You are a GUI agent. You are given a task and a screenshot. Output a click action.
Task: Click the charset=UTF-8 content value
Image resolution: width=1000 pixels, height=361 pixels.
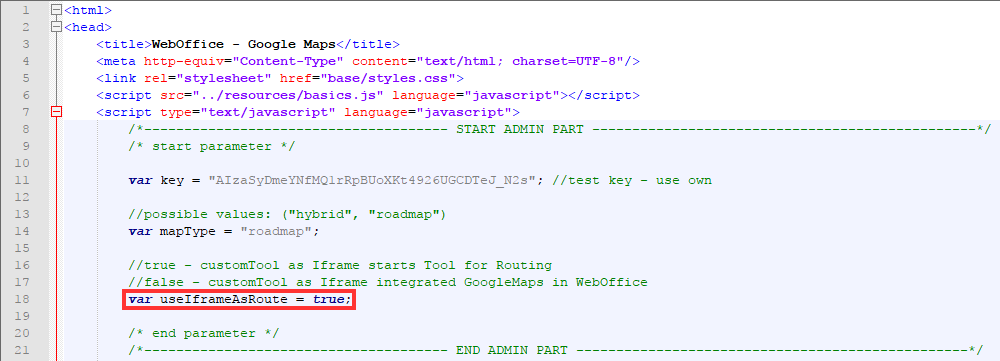click(x=568, y=61)
